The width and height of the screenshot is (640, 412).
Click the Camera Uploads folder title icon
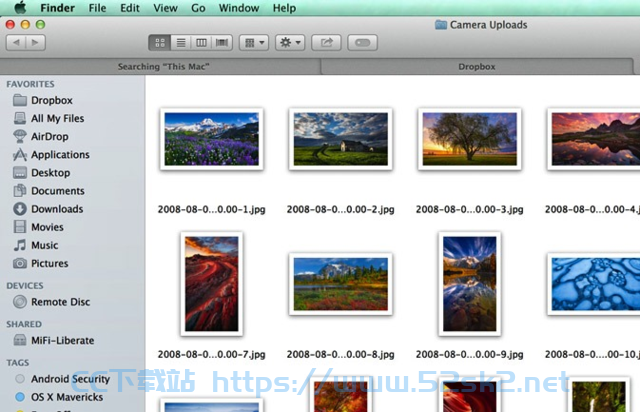pyautogui.click(x=441, y=25)
